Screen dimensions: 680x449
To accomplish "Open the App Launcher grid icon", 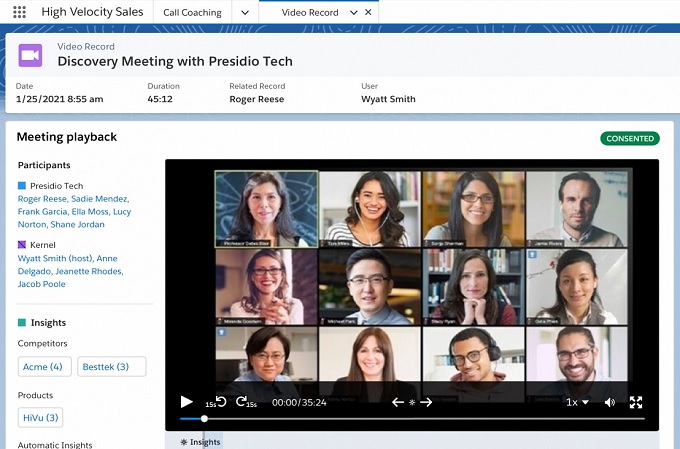I will tap(20, 13).
